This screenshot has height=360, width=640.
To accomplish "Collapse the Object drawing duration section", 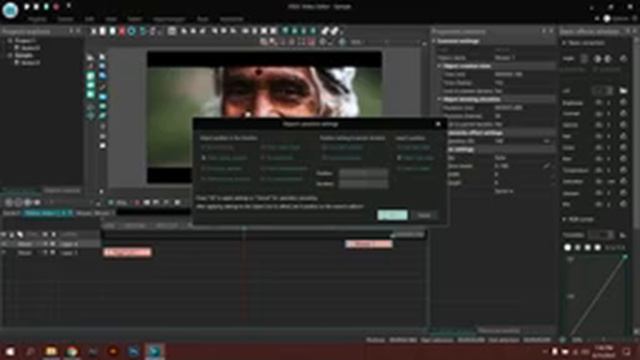I will (439, 99).
